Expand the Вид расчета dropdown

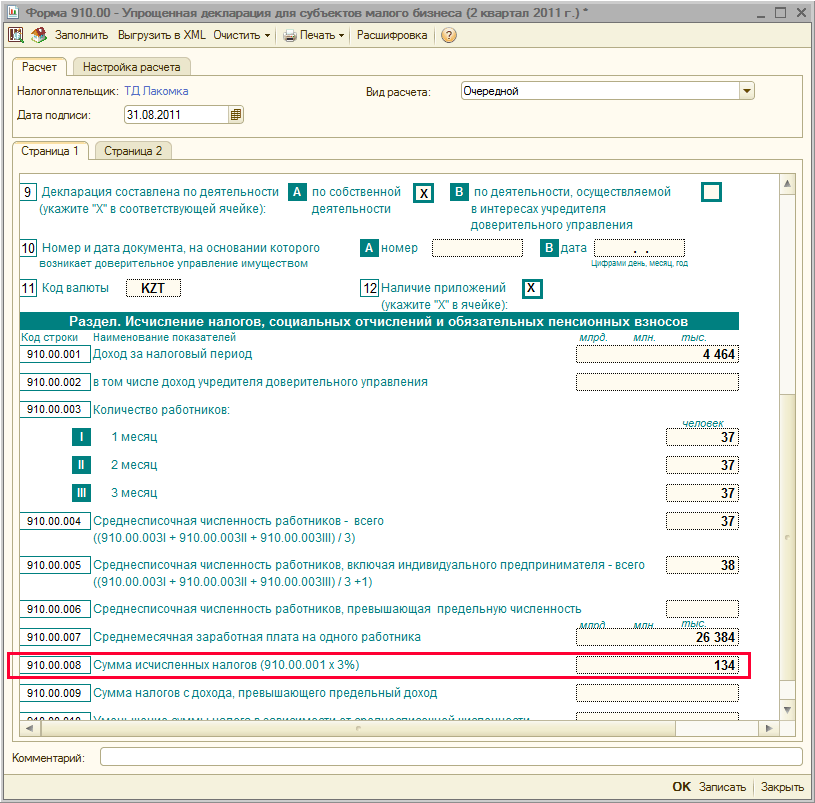tap(746, 91)
